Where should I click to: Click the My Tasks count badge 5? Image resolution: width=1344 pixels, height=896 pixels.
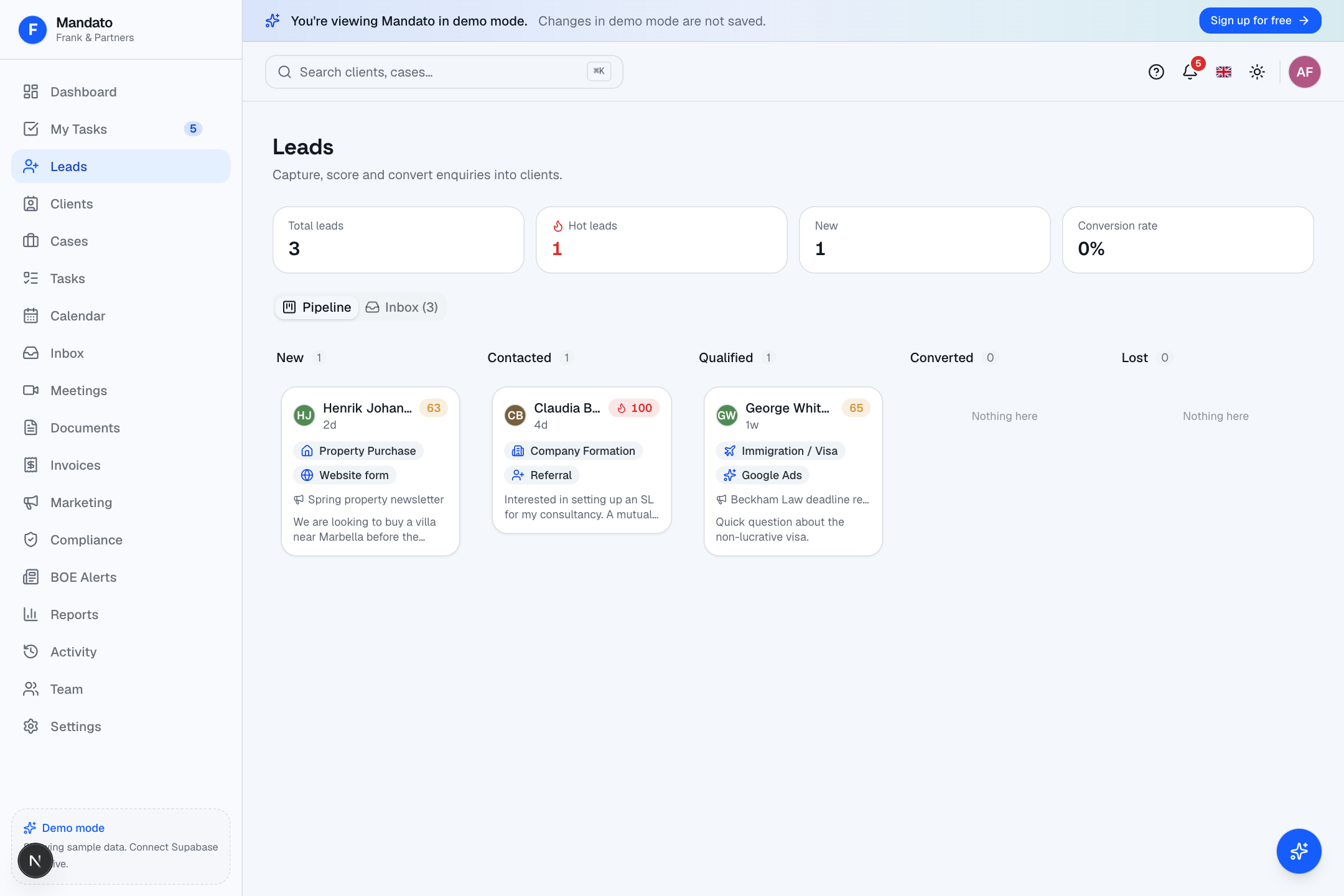193,129
